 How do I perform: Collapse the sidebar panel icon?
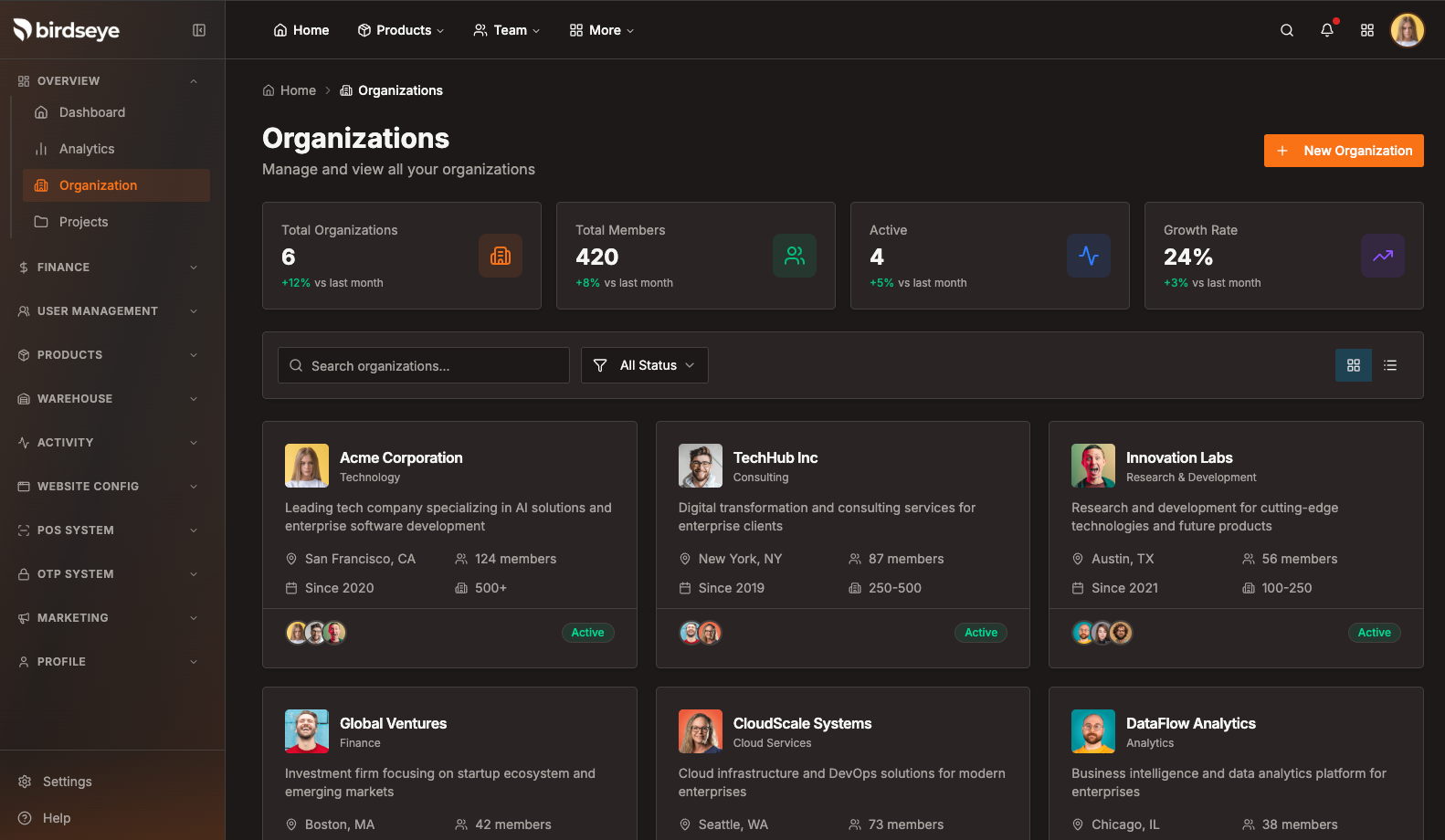(199, 30)
